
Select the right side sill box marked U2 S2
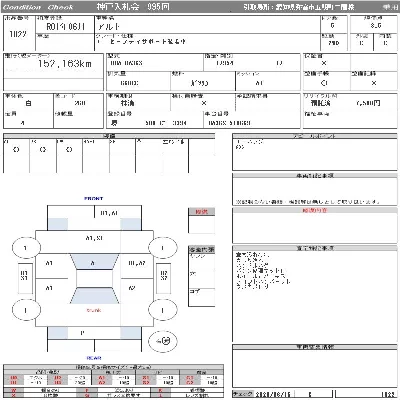point(163,278)
